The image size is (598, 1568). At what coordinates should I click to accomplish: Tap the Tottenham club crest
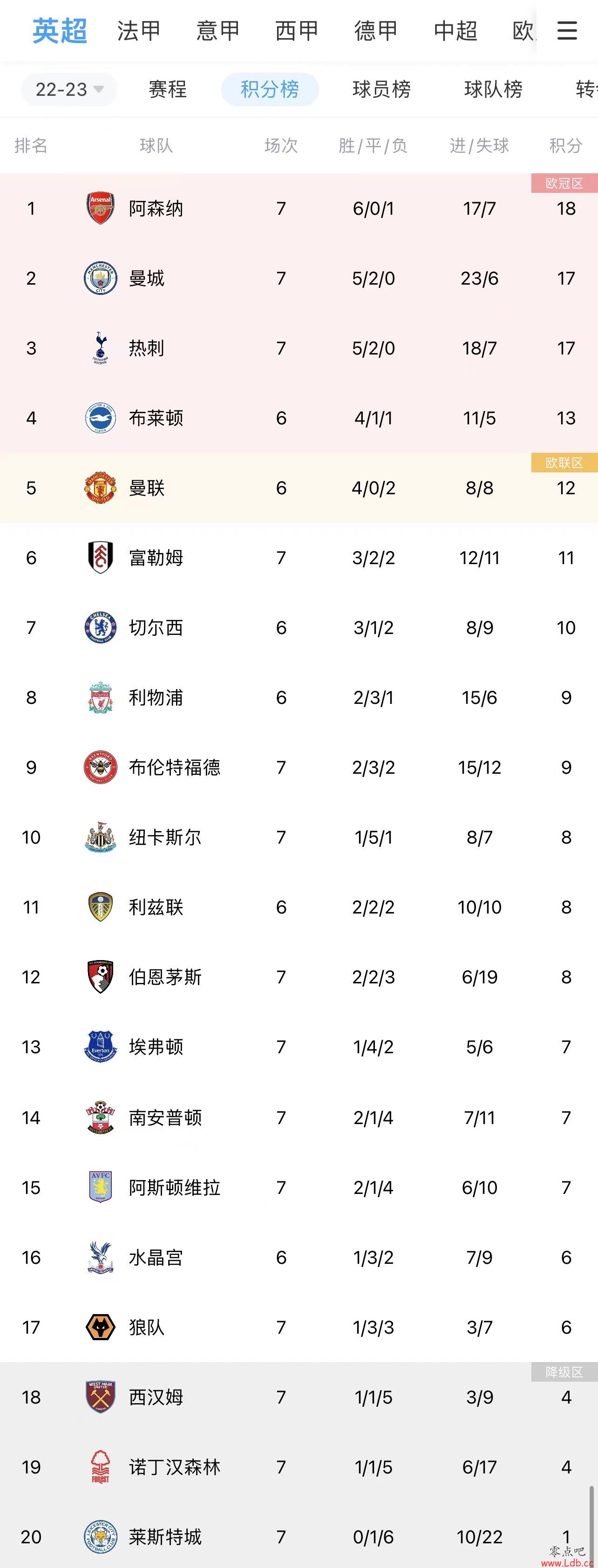tap(101, 348)
